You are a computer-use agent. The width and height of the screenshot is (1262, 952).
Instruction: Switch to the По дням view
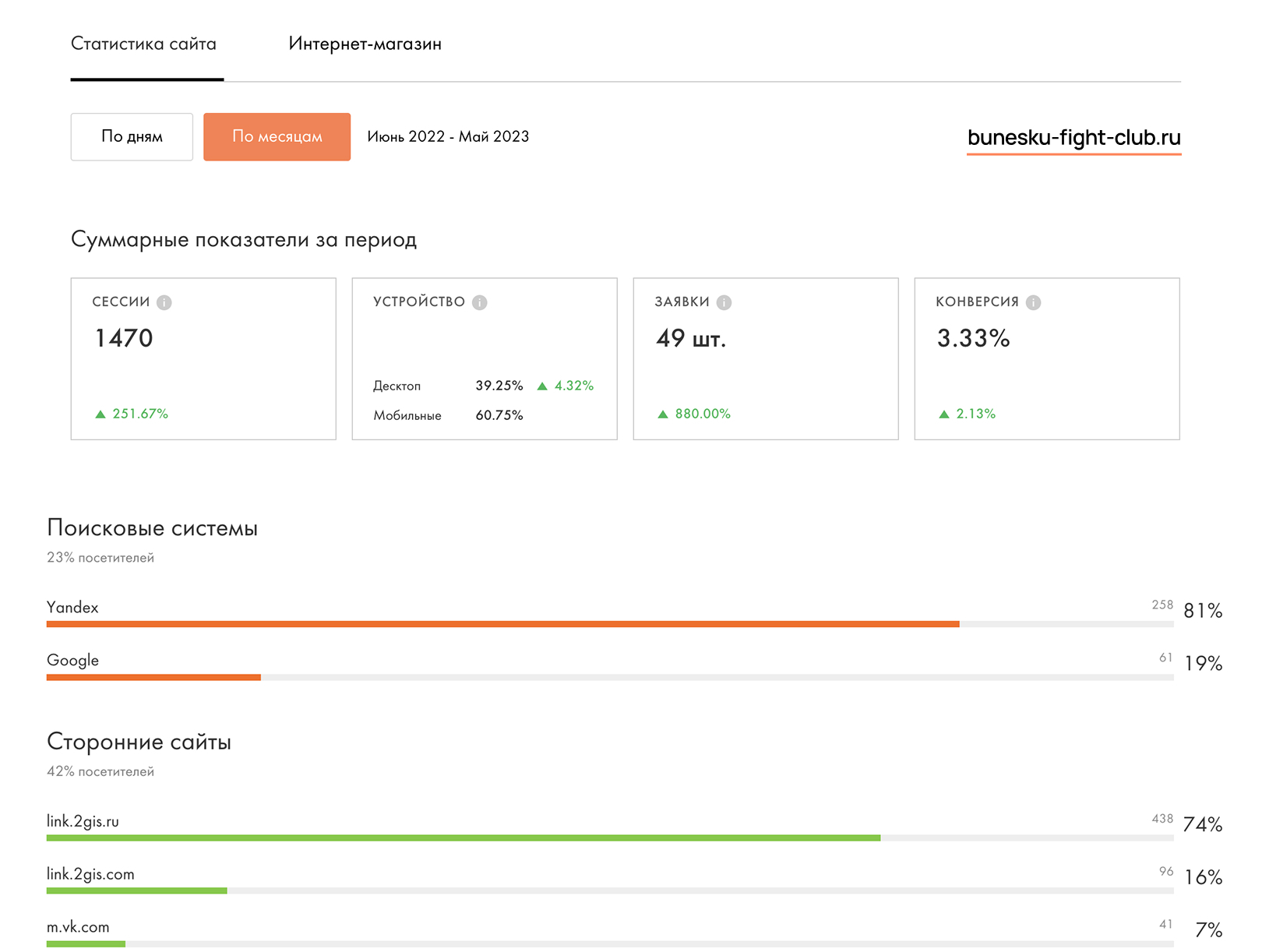coord(132,137)
